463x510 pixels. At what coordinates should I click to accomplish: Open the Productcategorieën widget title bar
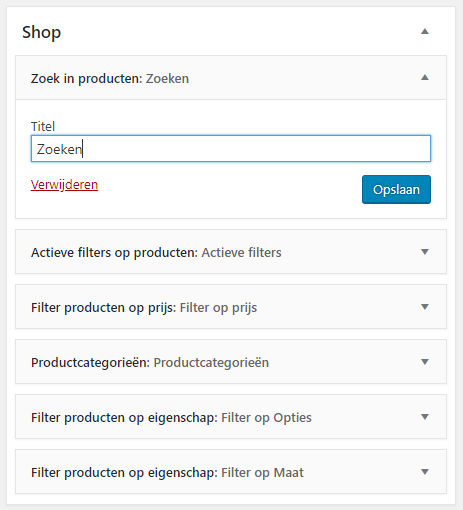pyautogui.click(x=231, y=362)
